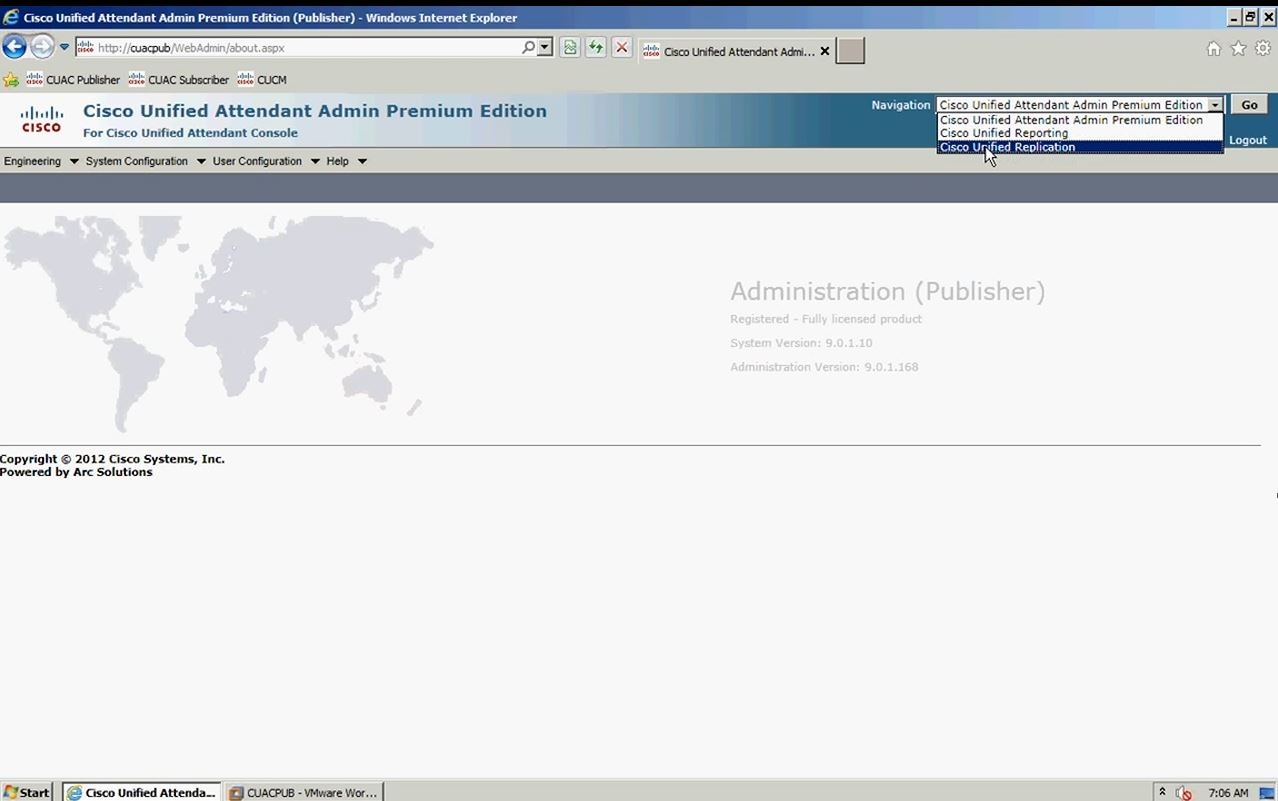Open Favorites star icon
Viewport: 1278px width, 801px height.
pos(1238,48)
